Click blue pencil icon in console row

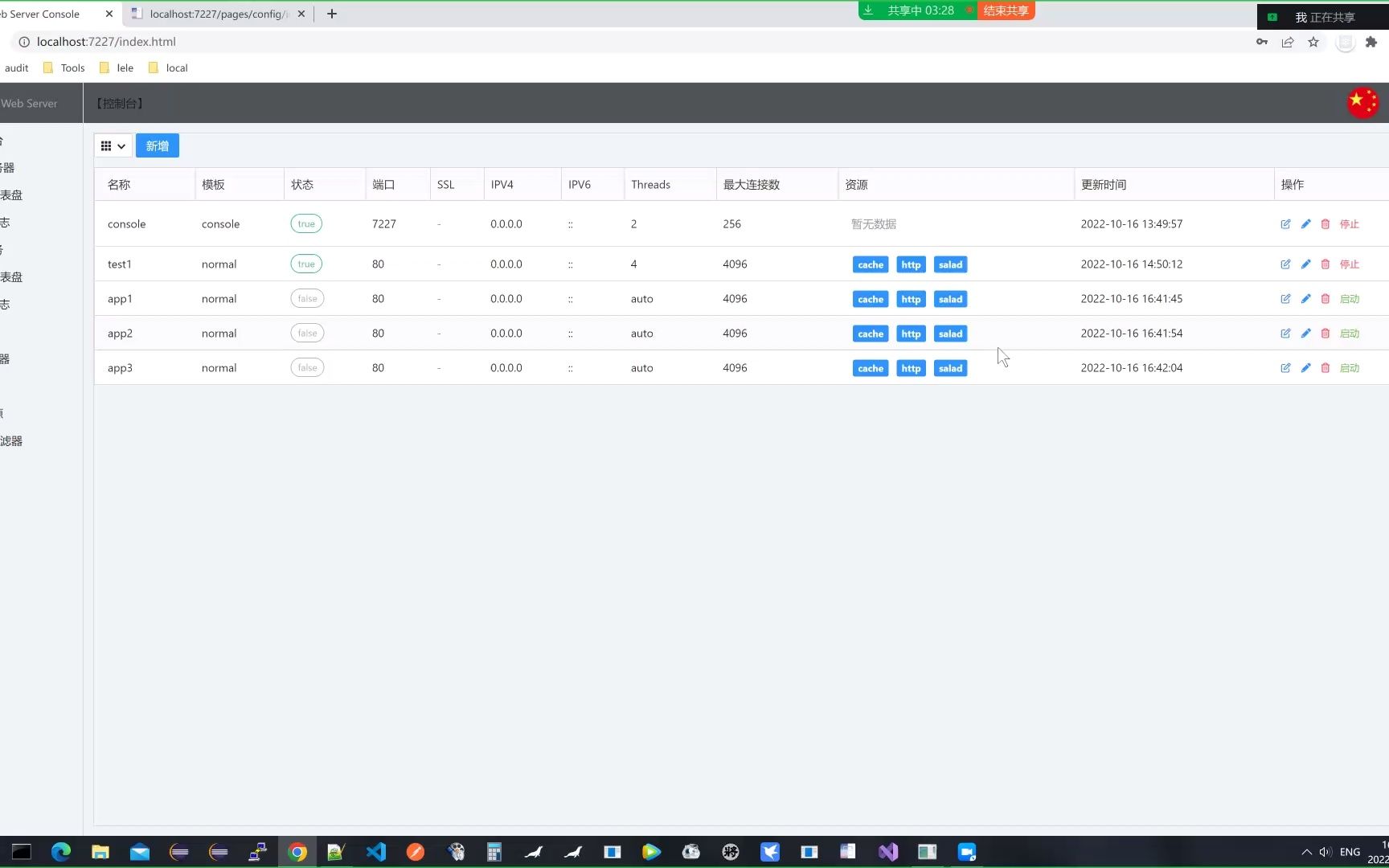click(1305, 224)
